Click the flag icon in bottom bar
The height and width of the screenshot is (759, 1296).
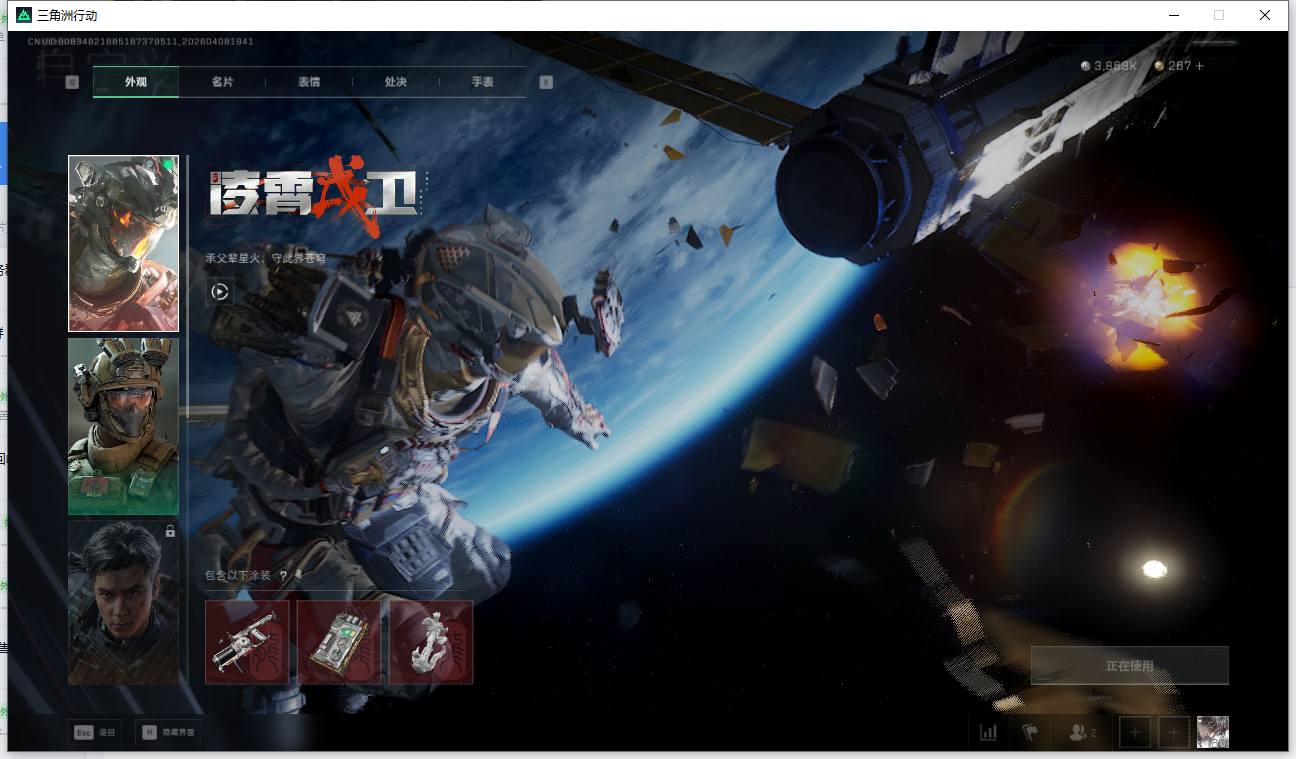[1030, 732]
